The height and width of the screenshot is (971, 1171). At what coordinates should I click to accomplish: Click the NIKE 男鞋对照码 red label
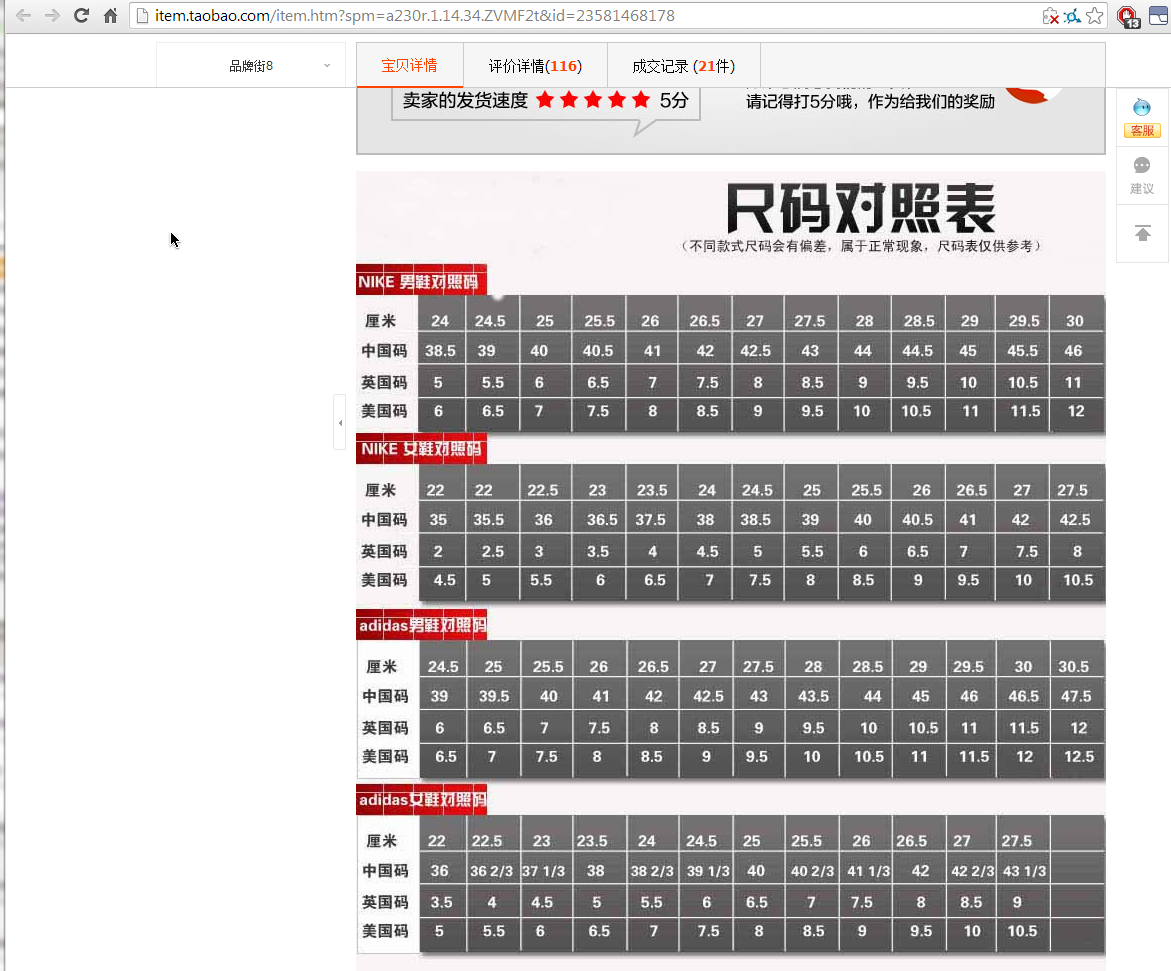(421, 281)
